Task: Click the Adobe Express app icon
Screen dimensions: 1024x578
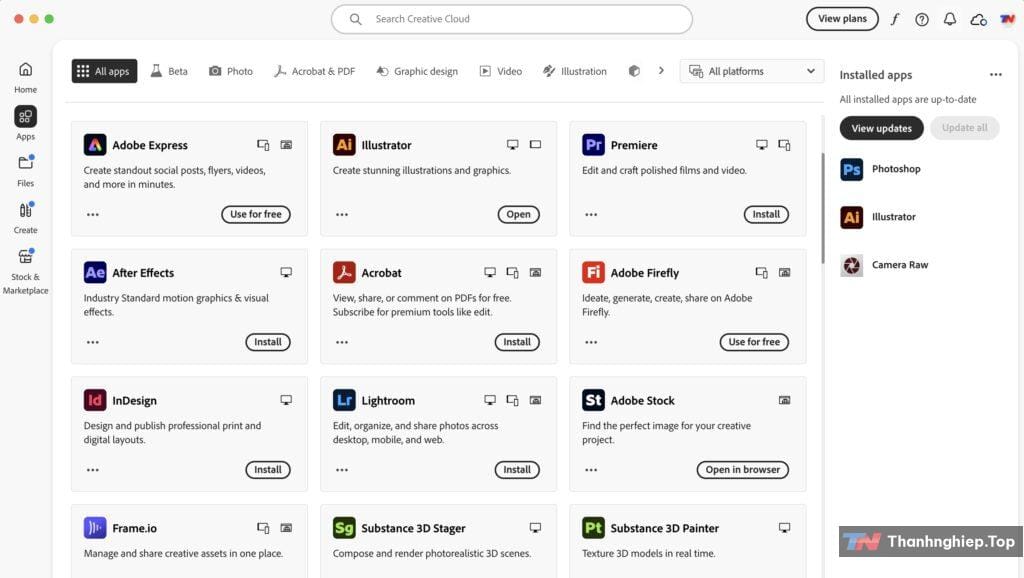Action: [x=95, y=145]
